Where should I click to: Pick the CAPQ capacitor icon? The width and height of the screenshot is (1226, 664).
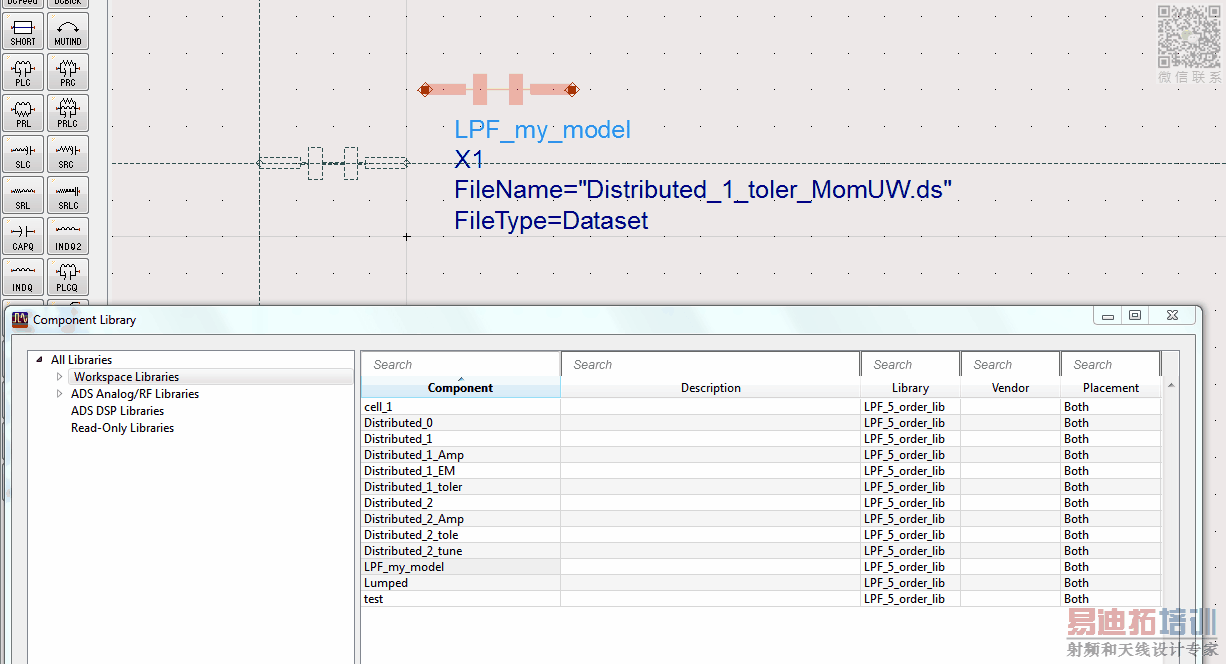pyautogui.click(x=23, y=237)
